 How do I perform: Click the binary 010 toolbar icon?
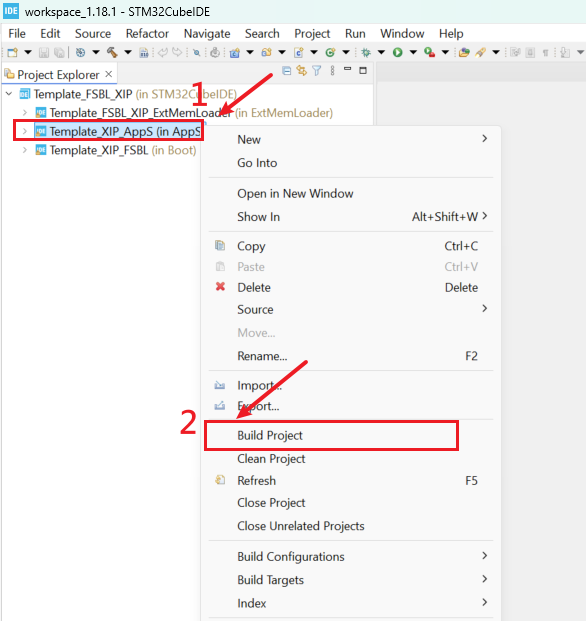coord(144,52)
